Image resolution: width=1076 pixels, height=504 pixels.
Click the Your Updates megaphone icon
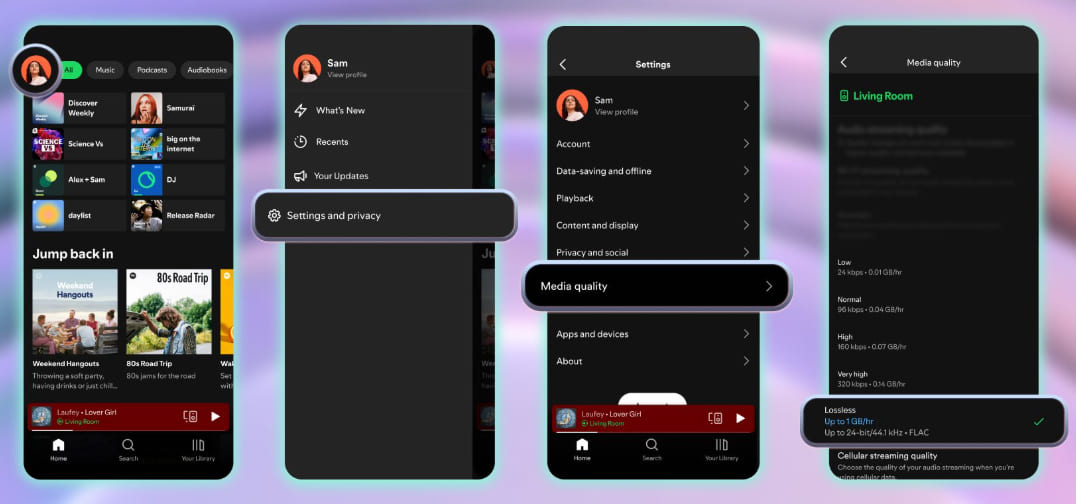(300, 176)
